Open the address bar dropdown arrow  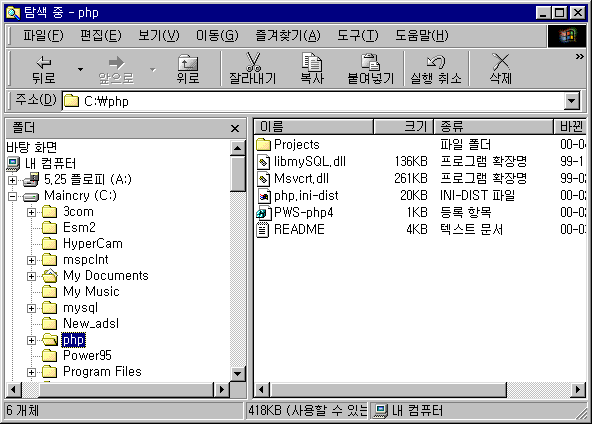tap(572, 101)
